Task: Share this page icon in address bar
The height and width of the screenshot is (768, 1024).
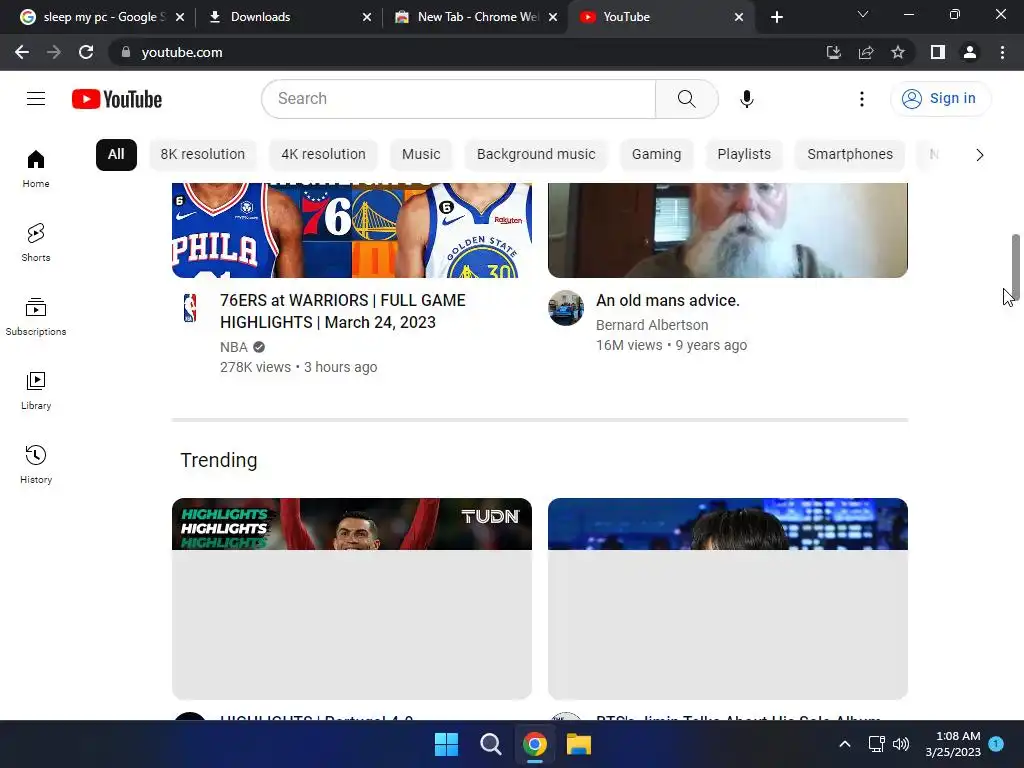Action: click(x=866, y=52)
